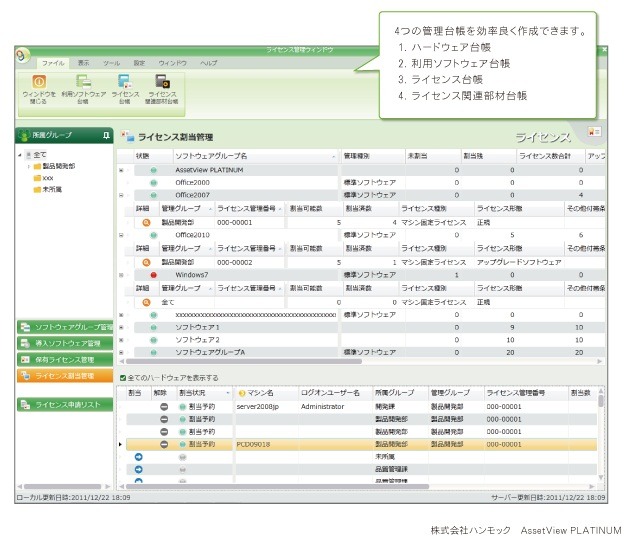Click the assign arrow in the 未所属 row
Image resolution: width=628 pixels, height=539 pixels.
(139, 457)
